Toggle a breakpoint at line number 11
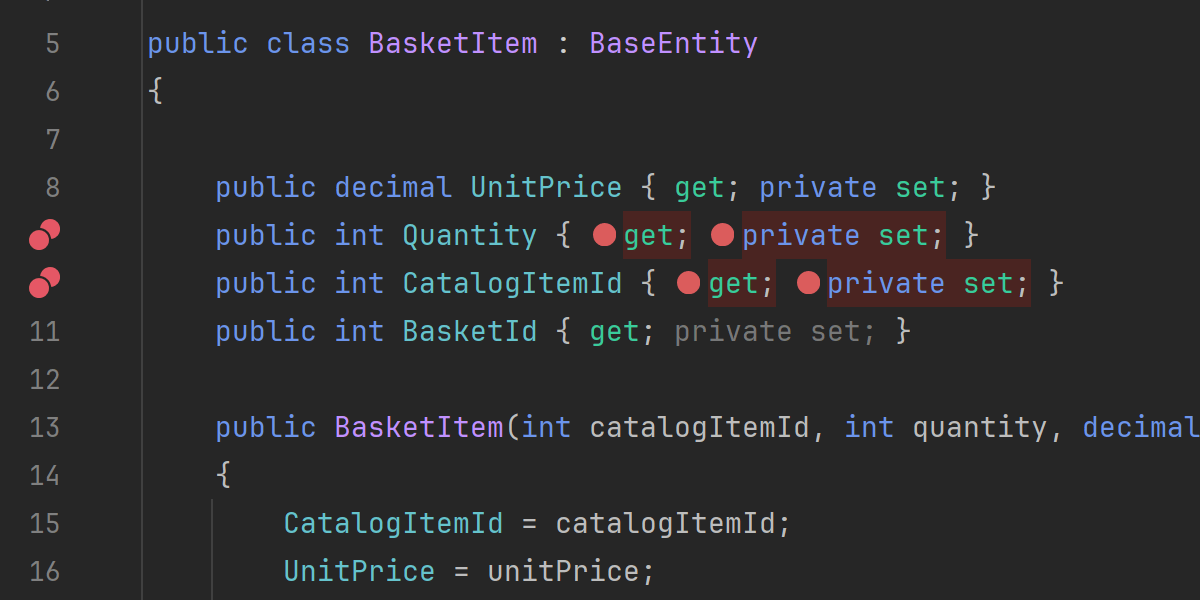1200x600 pixels. pyautogui.click(x=44, y=331)
